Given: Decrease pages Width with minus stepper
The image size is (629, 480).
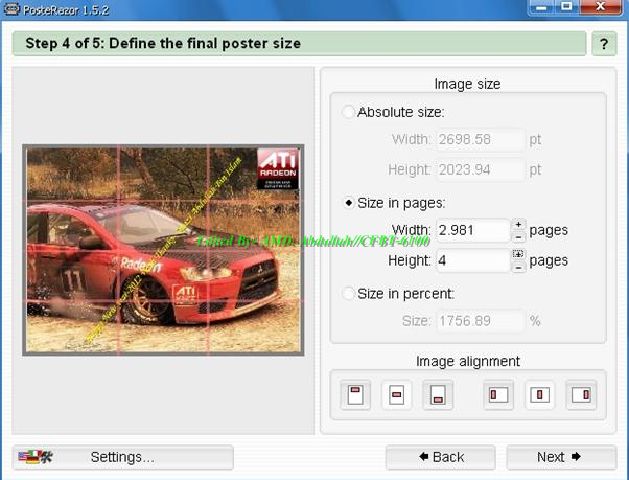Looking at the screenshot, I should tap(518, 237).
